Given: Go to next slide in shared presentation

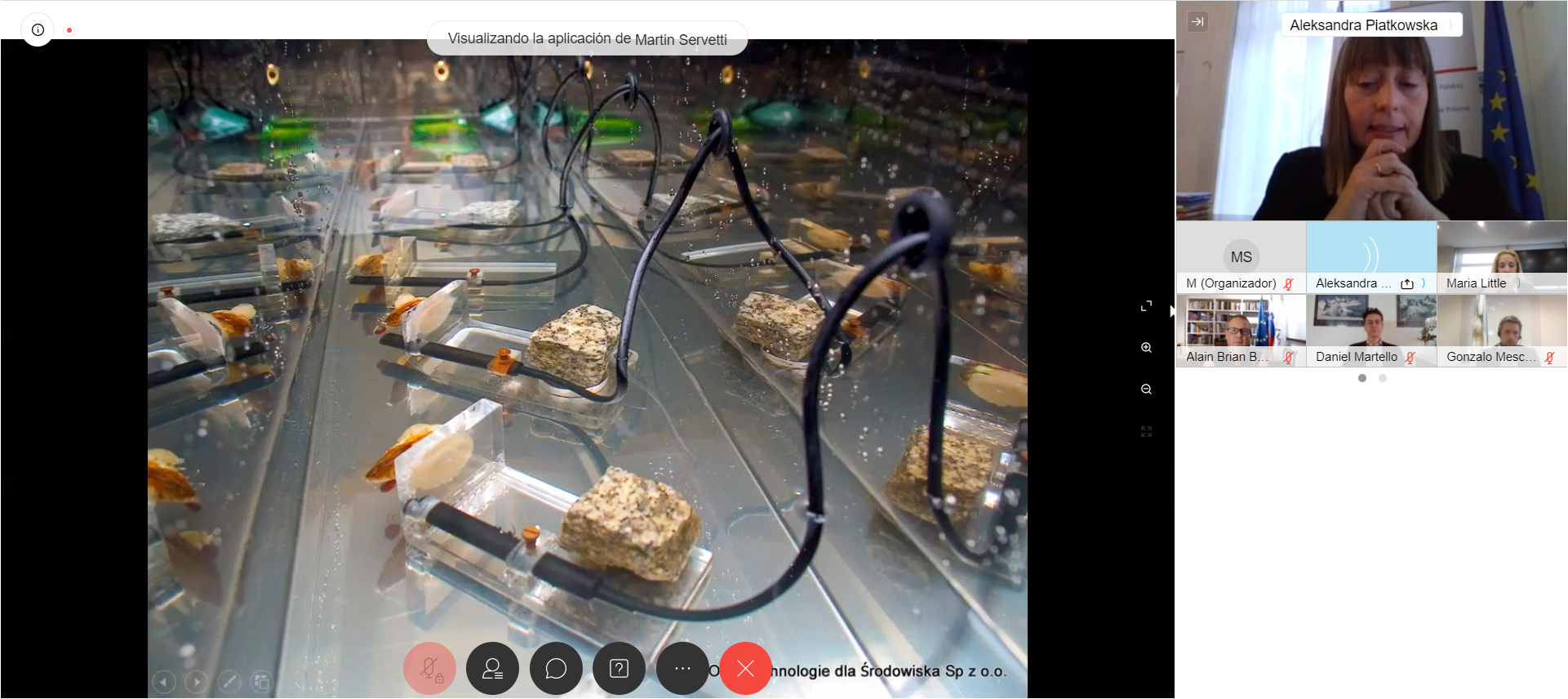Looking at the screenshot, I should coord(197,681).
